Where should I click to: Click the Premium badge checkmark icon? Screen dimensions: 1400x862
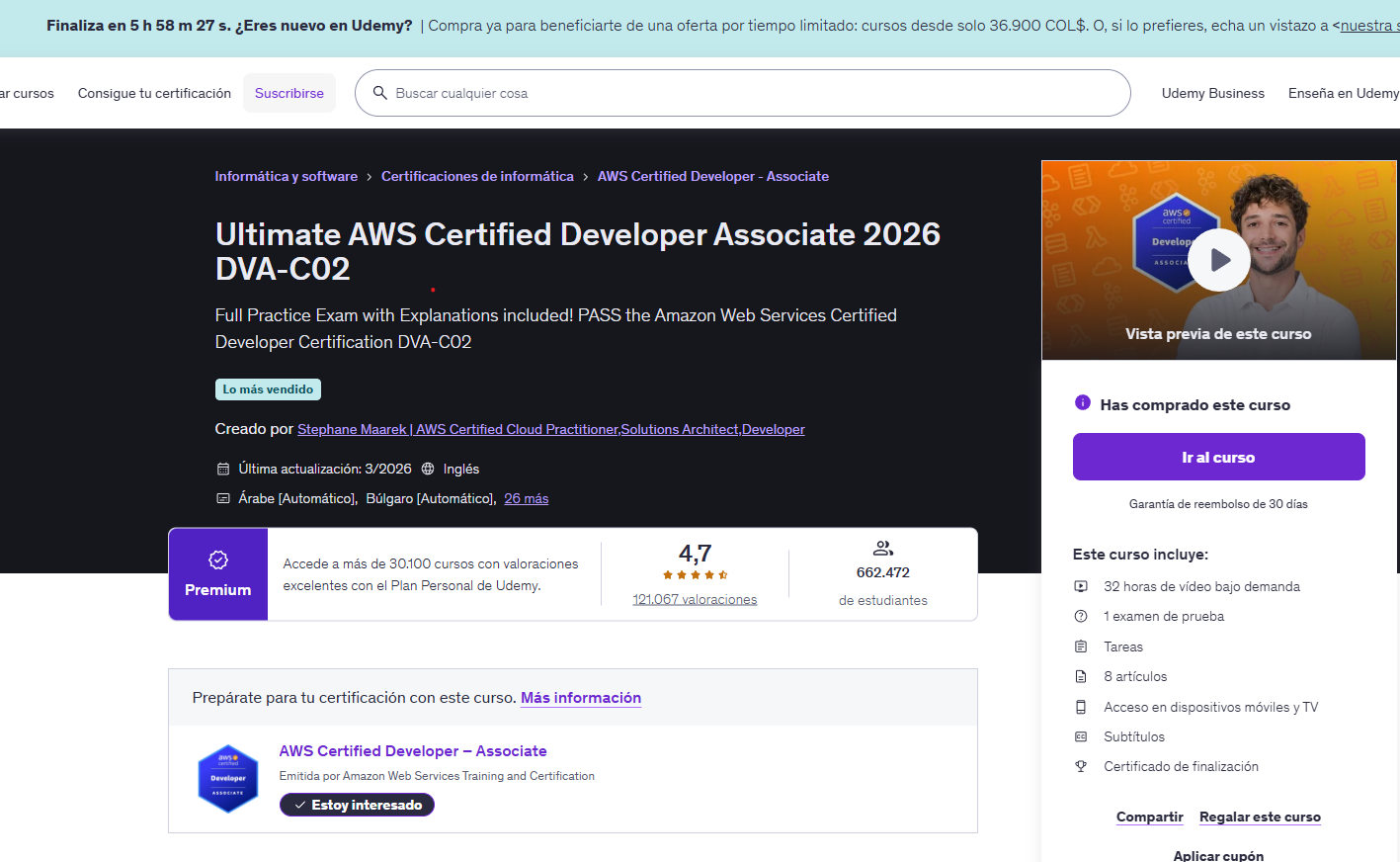(x=218, y=560)
